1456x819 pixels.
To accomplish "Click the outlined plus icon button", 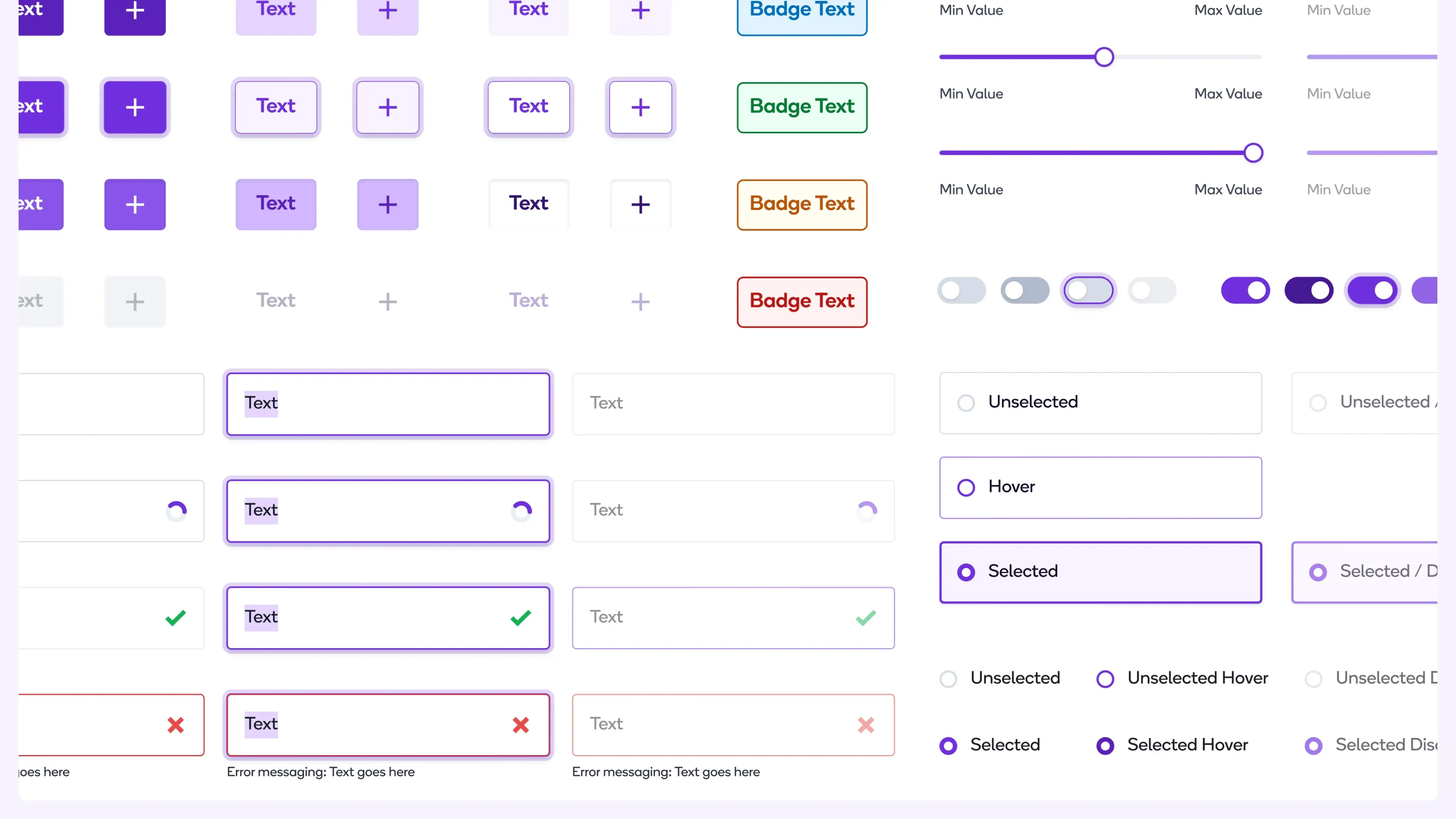I will pyautogui.click(x=640, y=107).
